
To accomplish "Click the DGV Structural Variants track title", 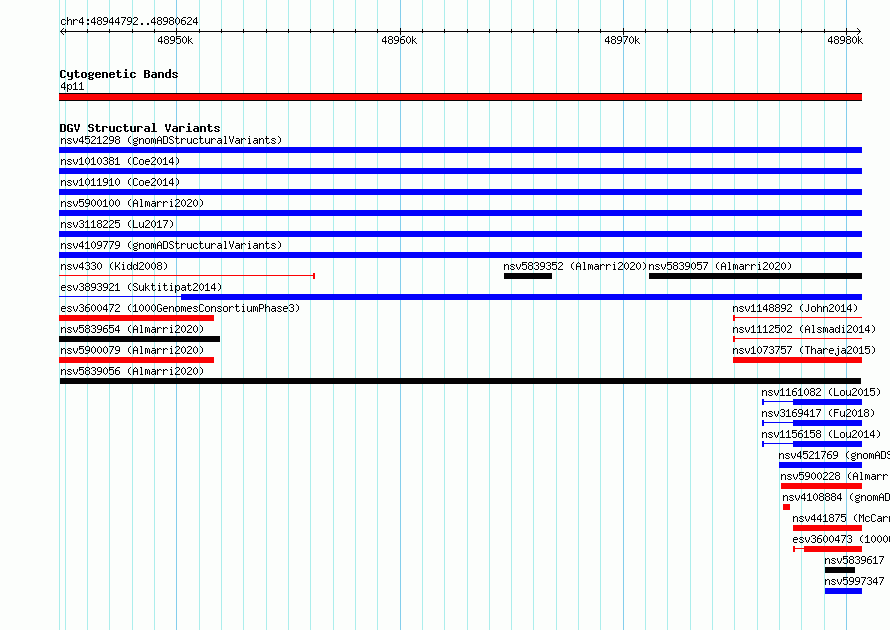I will [140, 128].
